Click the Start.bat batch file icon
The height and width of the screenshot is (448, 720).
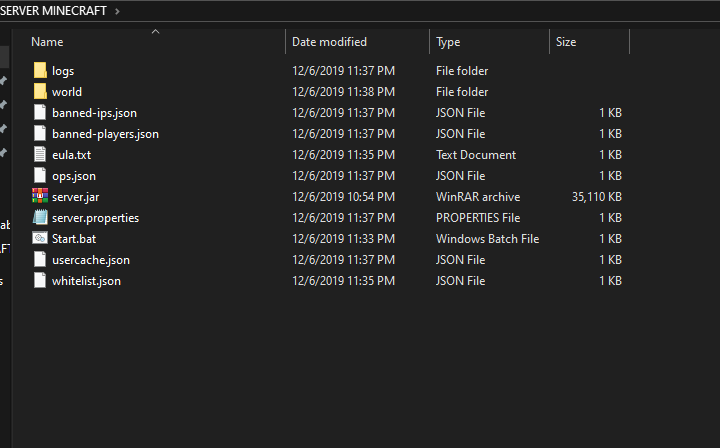point(40,239)
